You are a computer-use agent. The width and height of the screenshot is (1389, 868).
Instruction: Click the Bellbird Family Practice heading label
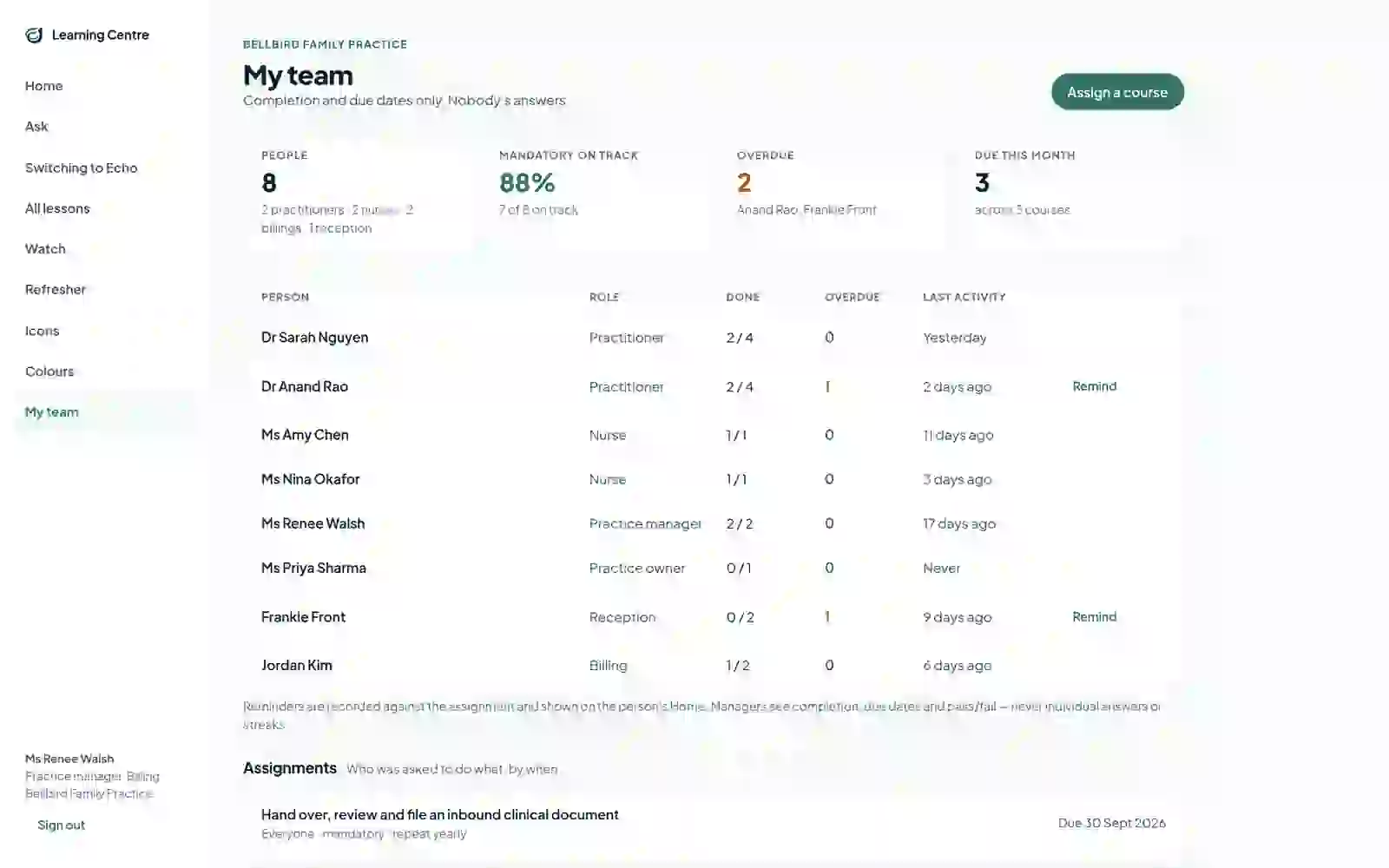(325, 44)
